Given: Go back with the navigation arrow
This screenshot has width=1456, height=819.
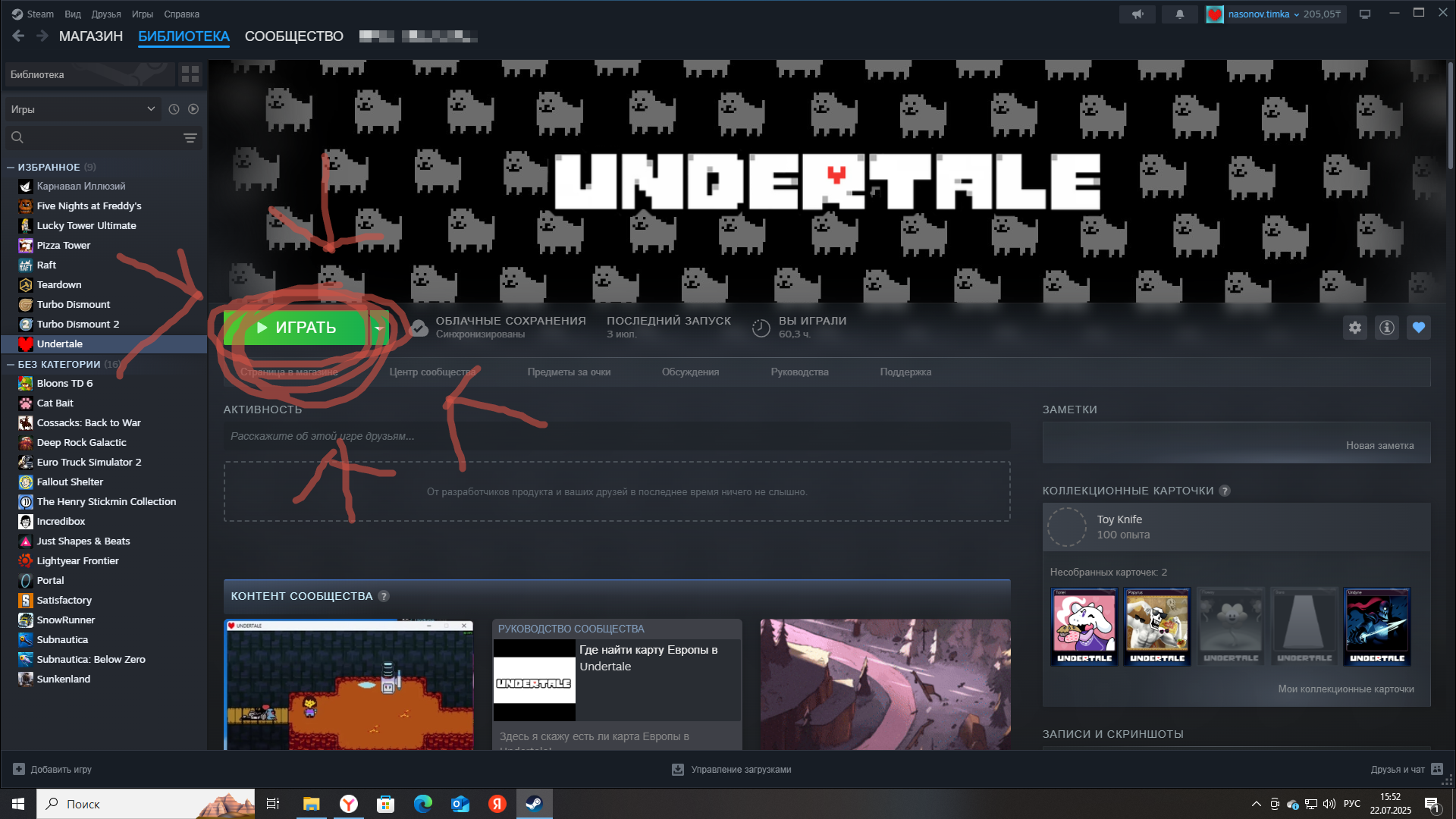Looking at the screenshot, I should [x=18, y=36].
